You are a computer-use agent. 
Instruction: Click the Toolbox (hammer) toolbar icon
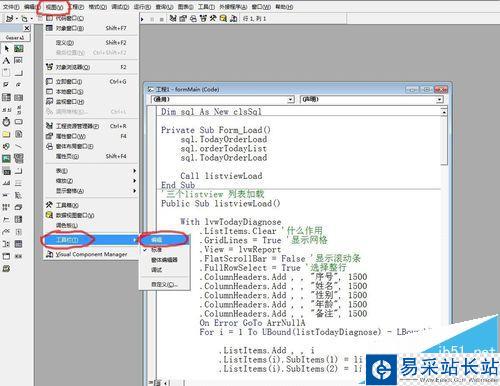[x=213, y=19]
